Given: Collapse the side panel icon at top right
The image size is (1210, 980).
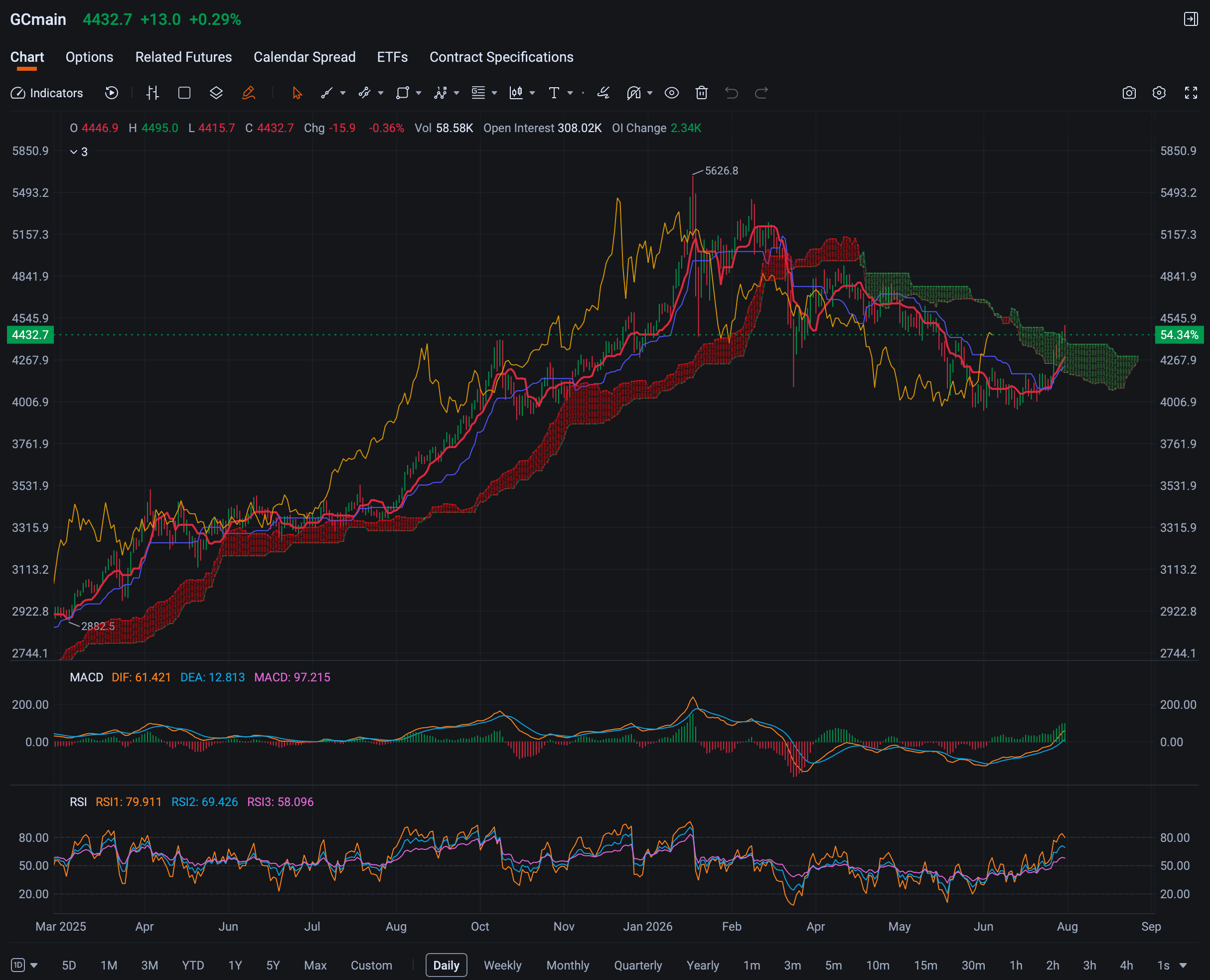Looking at the screenshot, I should 1191,19.
